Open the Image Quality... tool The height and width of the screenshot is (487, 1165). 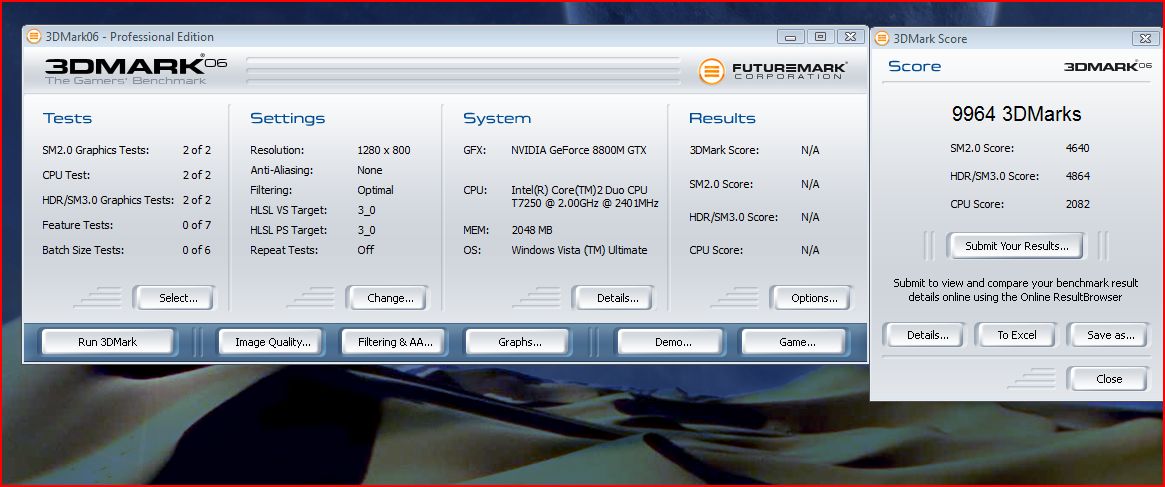pos(273,342)
